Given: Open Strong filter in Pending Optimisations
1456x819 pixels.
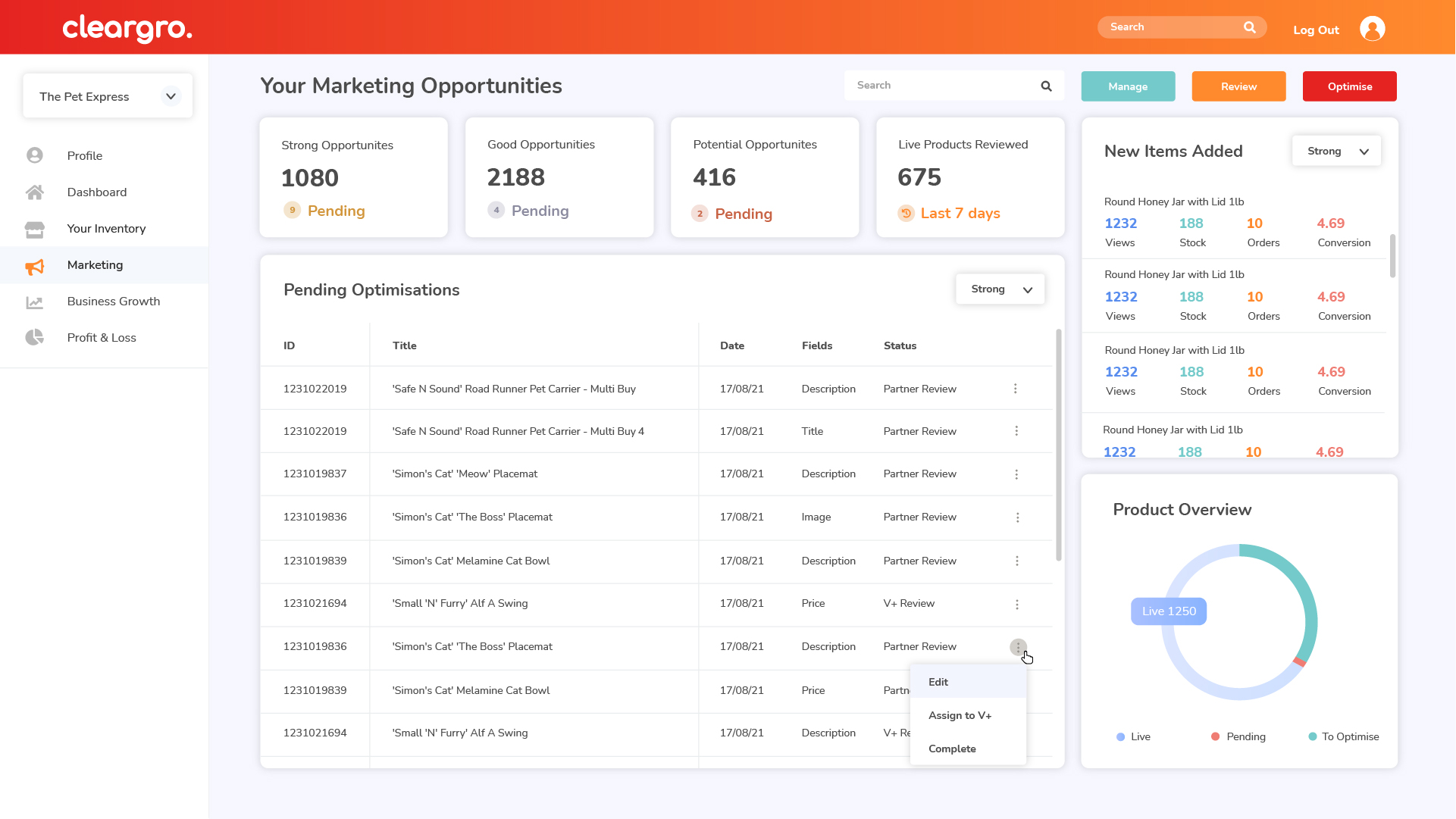Looking at the screenshot, I should (x=1000, y=289).
